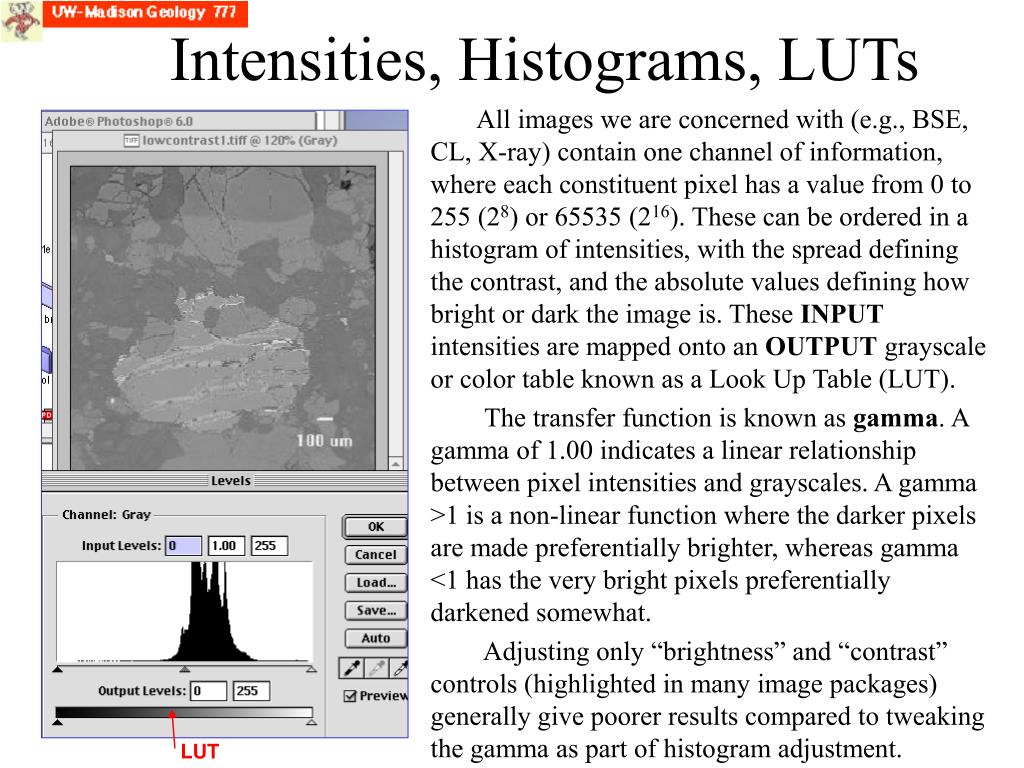Click the UW-Madison Geology 777 banner
The height and width of the screenshot is (768, 1024).
coord(145,13)
